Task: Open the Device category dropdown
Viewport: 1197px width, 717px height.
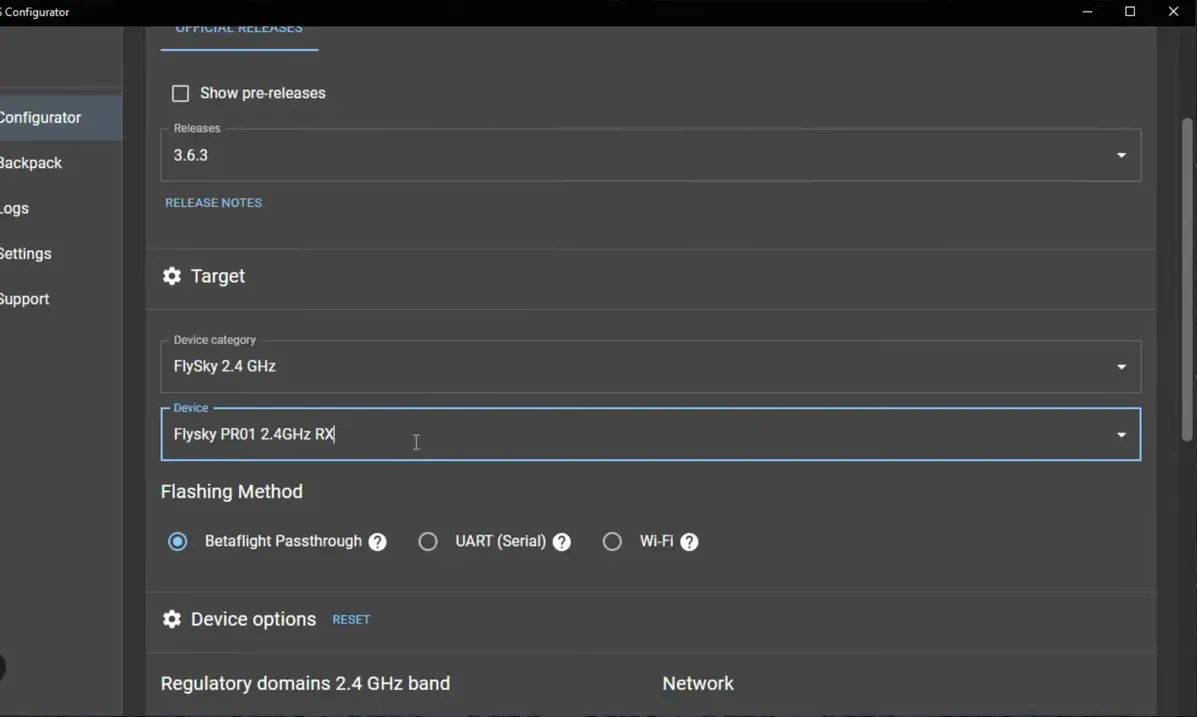Action: click(x=1121, y=366)
